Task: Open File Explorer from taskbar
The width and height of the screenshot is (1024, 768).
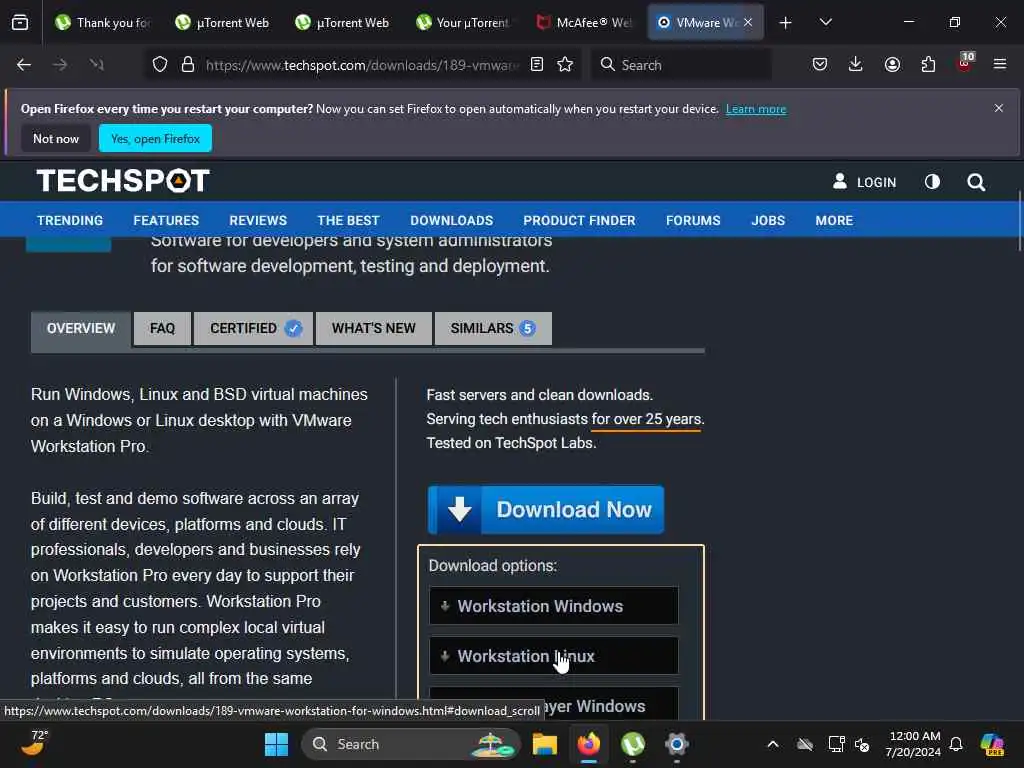Action: coord(545,744)
